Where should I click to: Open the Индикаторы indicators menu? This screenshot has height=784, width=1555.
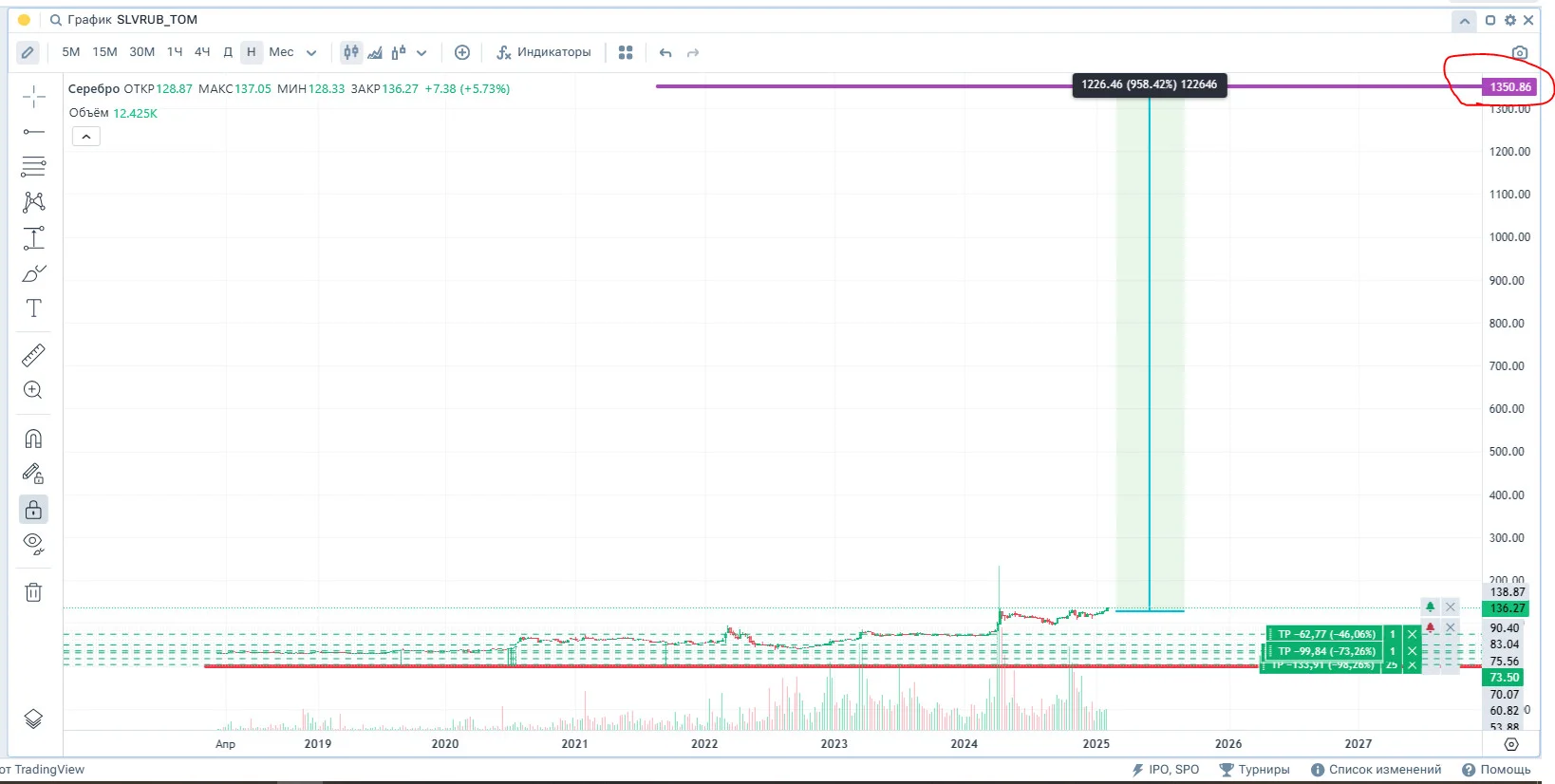point(544,52)
